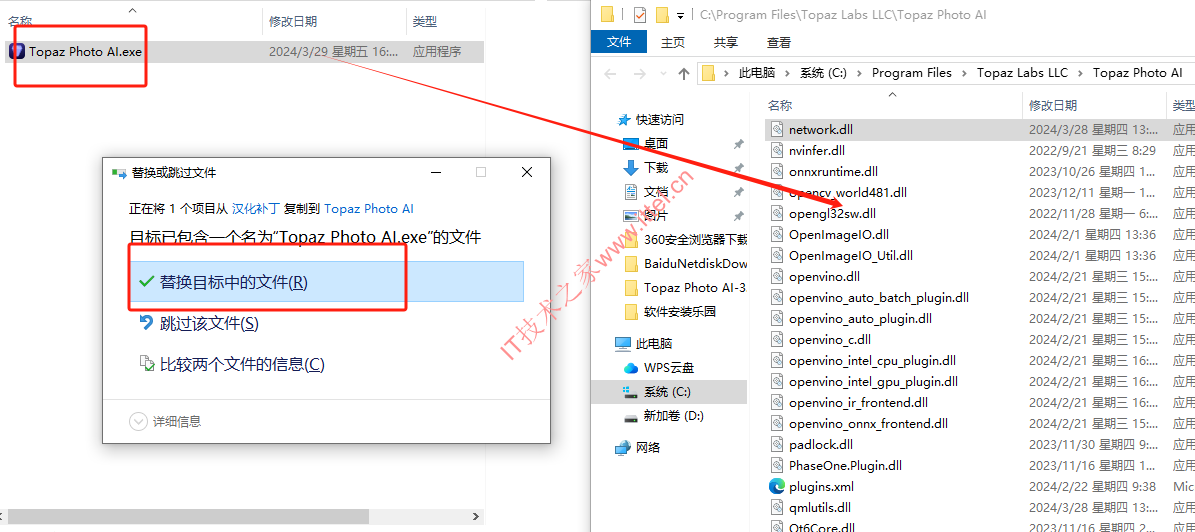Image resolution: width=1195 pixels, height=532 pixels.
Task: Open 汉化补丁 source folder link
Action: (256, 208)
